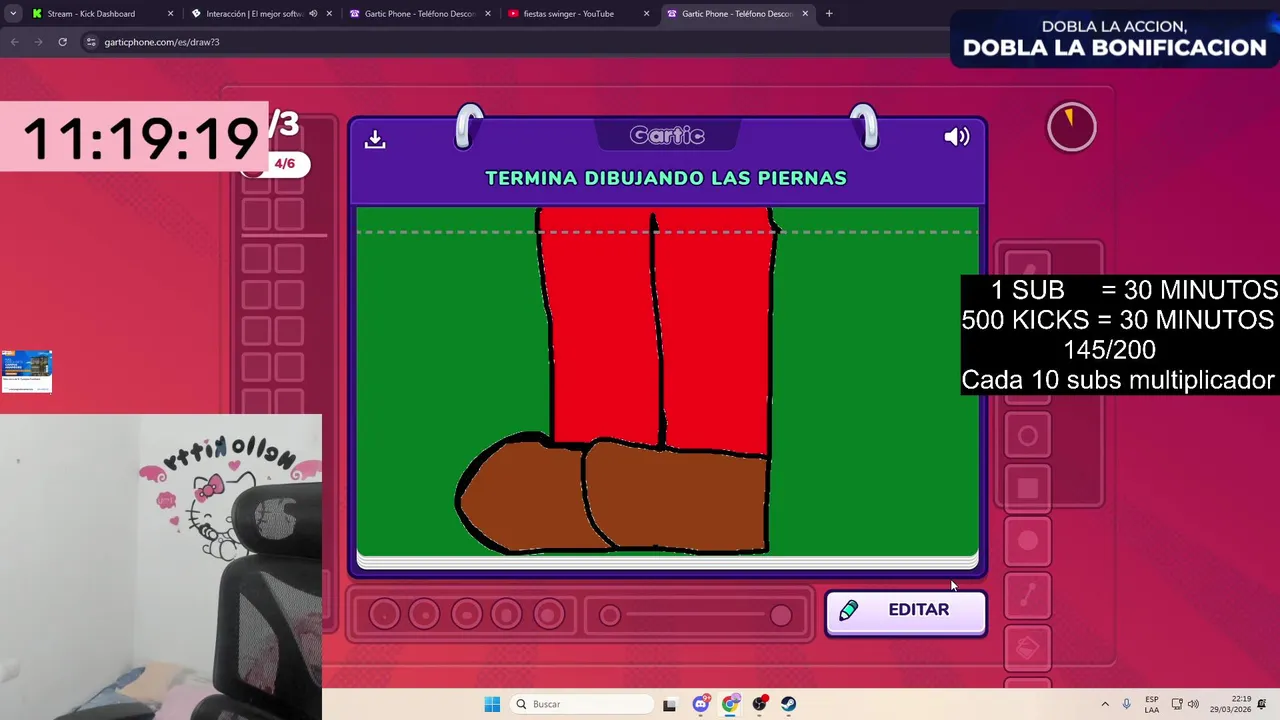Open the Windows Start menu
This screenshot has width=1280, height=720.
click(x=492, y=704)
